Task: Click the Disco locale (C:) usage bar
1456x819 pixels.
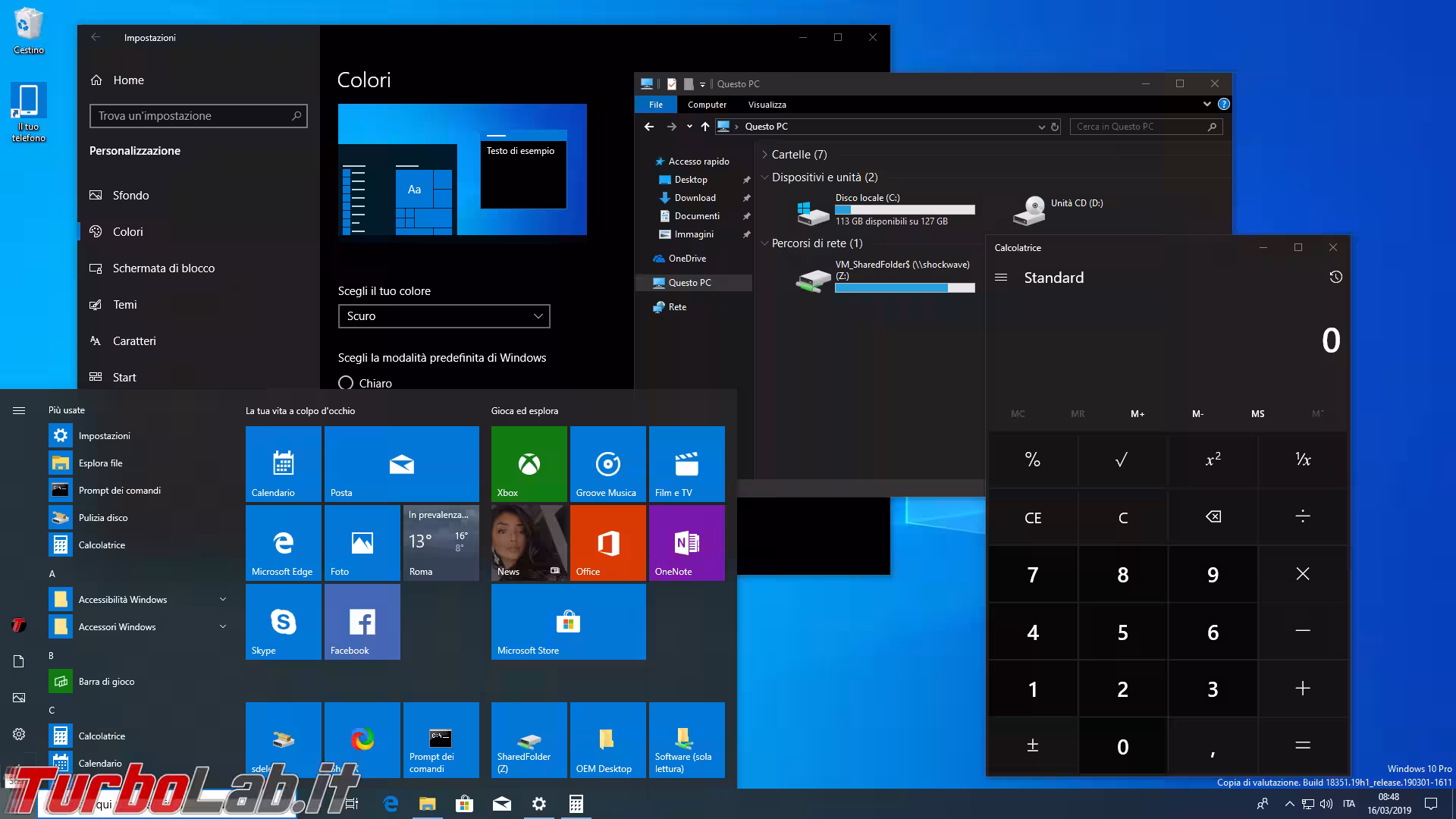Action: point(905,210)
